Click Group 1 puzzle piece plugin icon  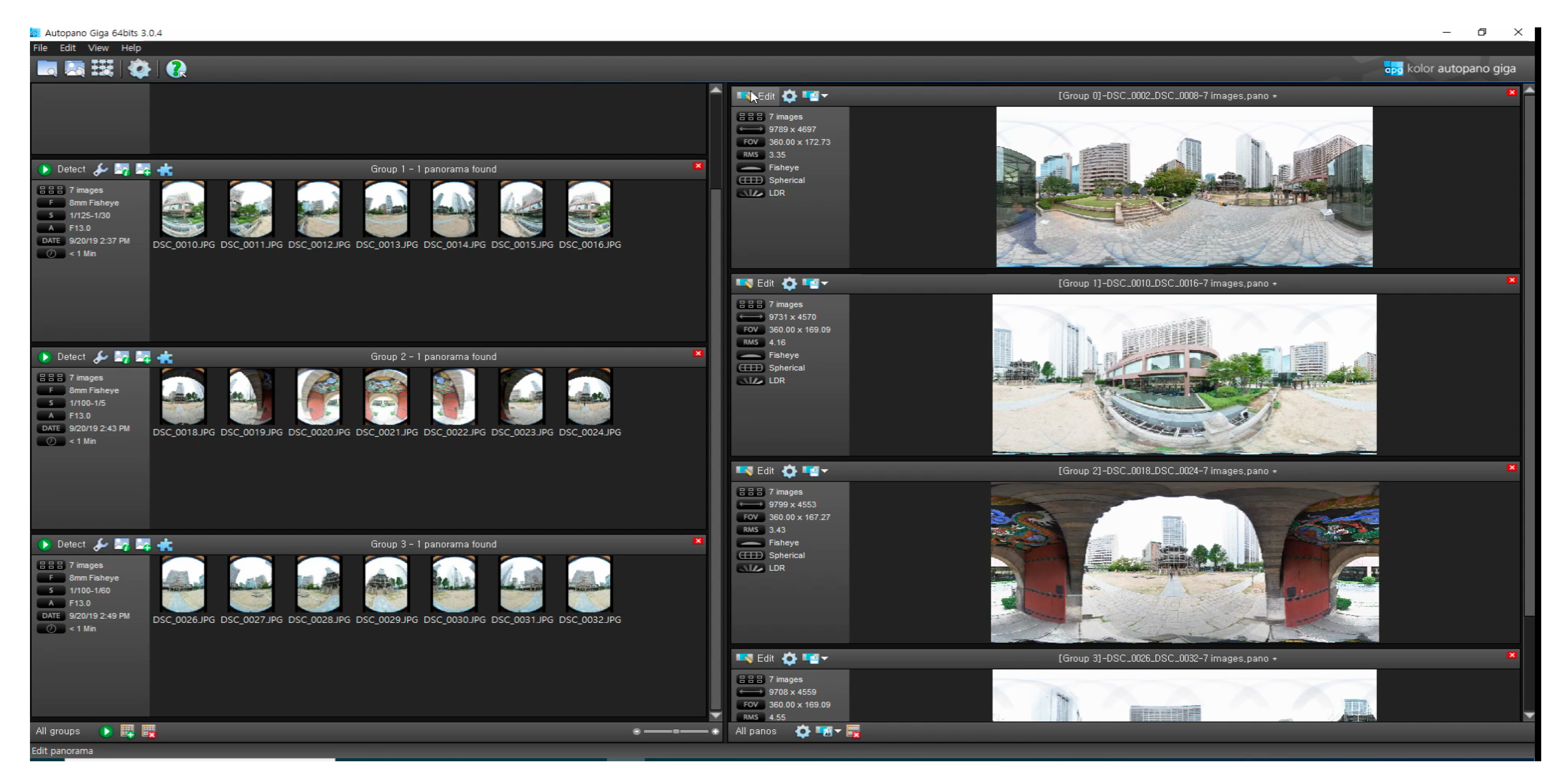pyautogui.click(x=165, y=169)
